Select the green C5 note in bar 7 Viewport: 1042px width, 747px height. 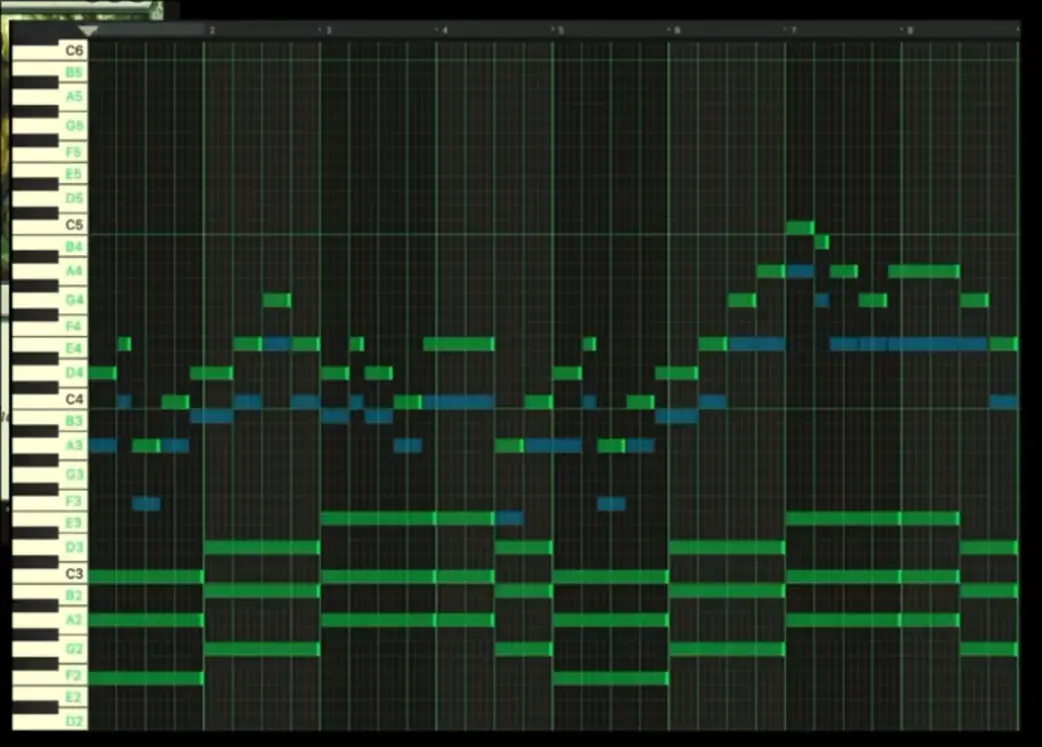(x=800, y=228)
